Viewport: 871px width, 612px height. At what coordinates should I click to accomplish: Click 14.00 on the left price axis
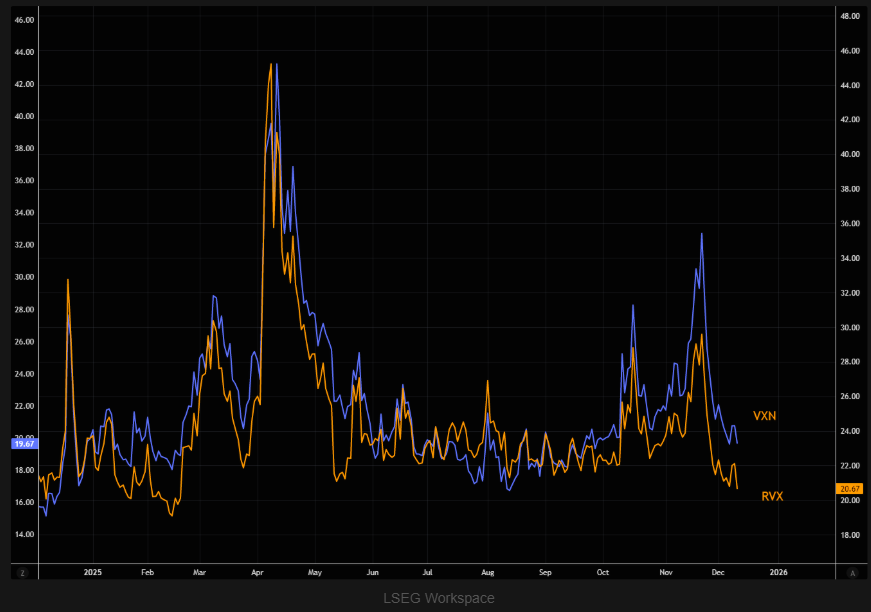point(22,534)
